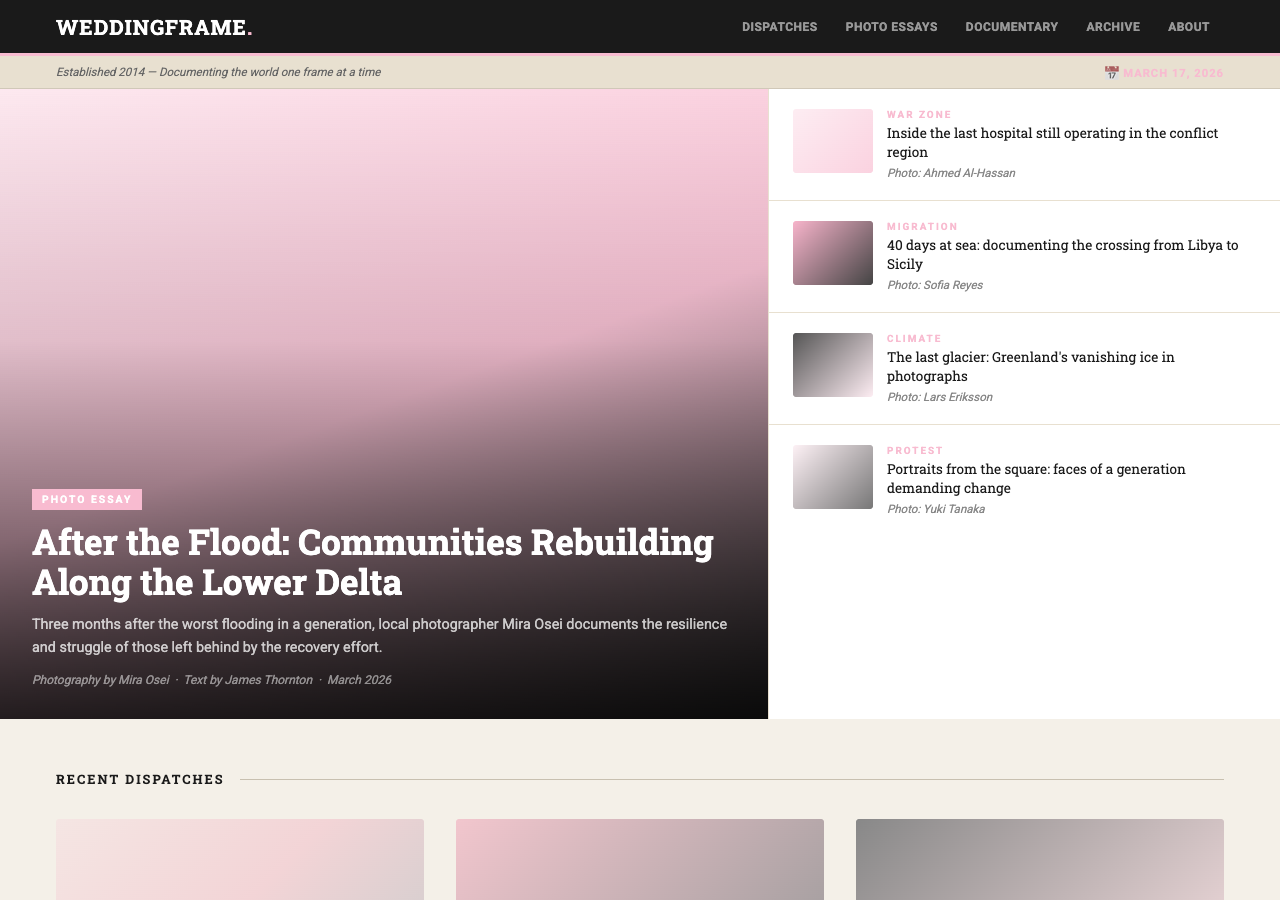Open the Greenland glacier story thumbnail
This screenshot has height=900, width=1280.
pyautogui.click(x=832, y=365)
